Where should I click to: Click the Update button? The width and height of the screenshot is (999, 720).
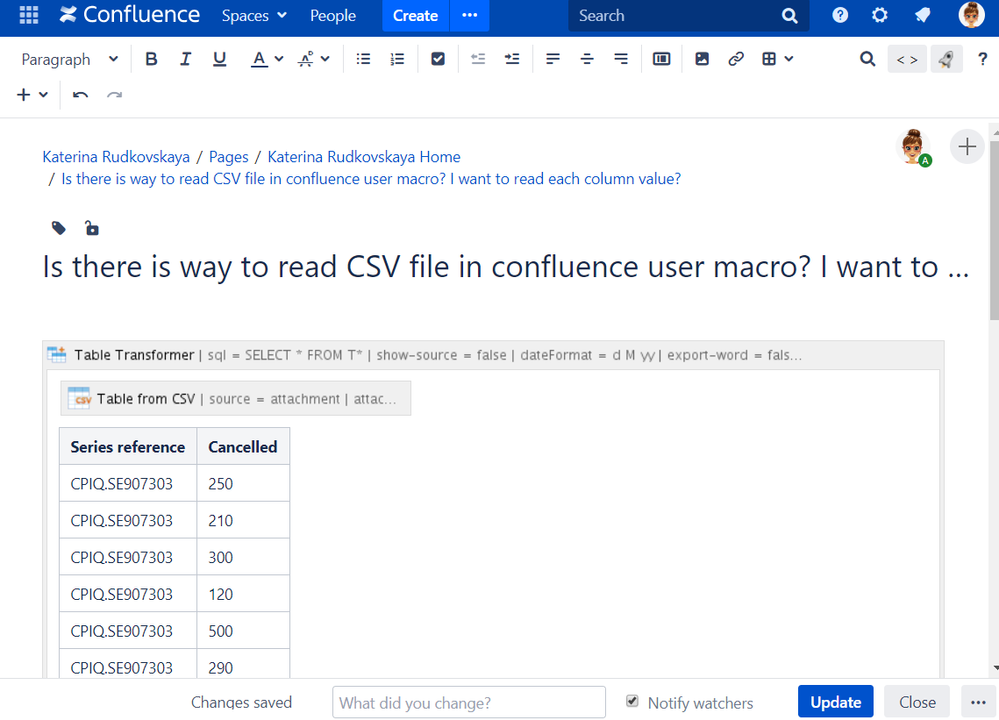pos(835,702)
